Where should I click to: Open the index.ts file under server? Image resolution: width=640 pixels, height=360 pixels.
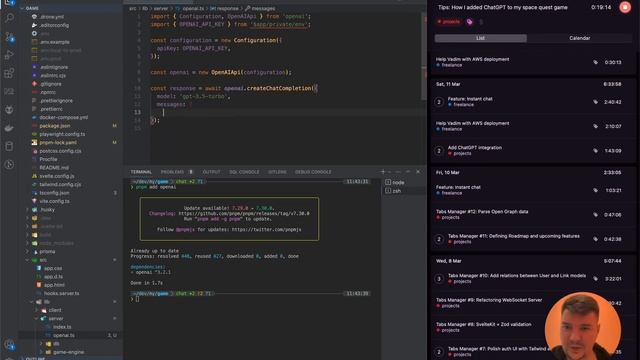point(62,327)
